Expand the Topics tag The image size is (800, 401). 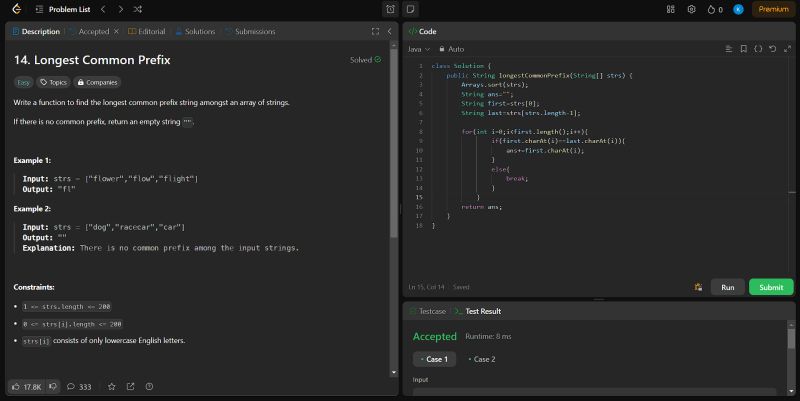click(54, 82)
